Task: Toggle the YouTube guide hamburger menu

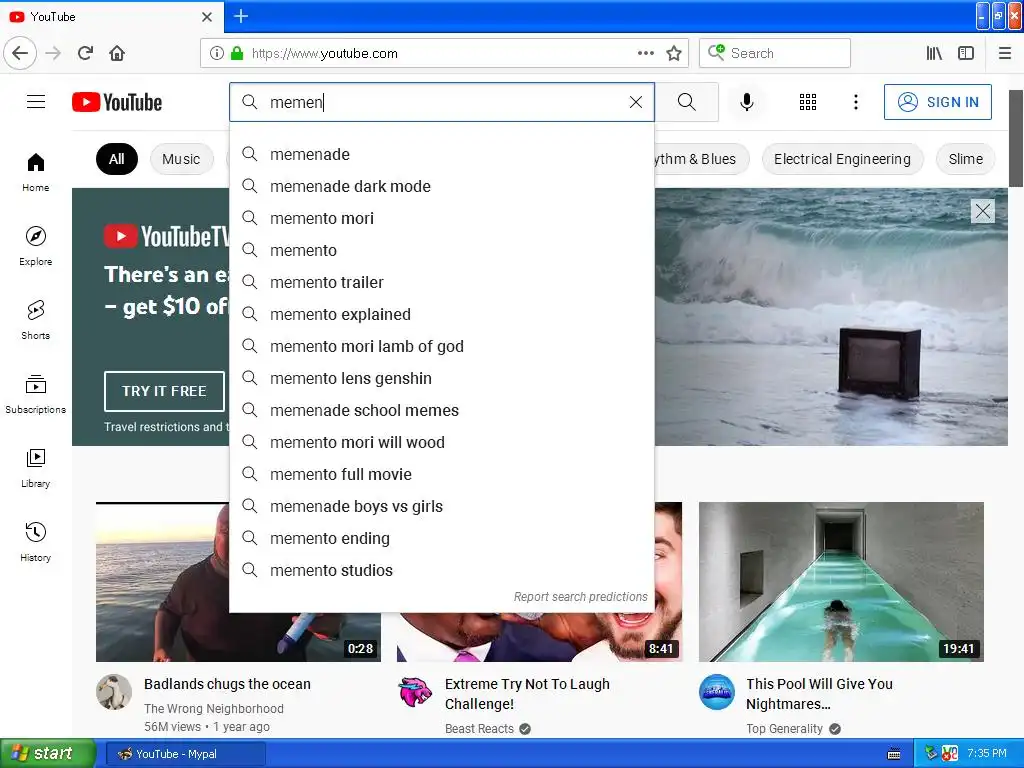Action: tap(36, 102)
